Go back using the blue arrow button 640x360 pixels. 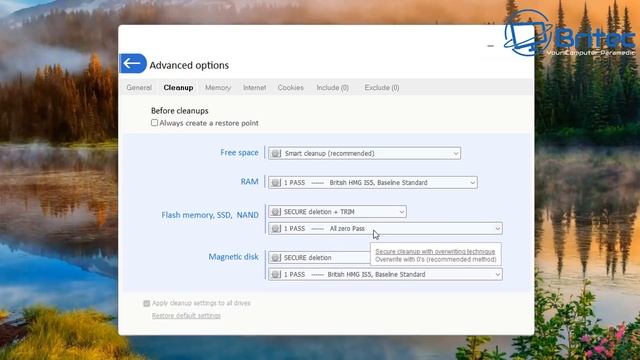[133, 63]
